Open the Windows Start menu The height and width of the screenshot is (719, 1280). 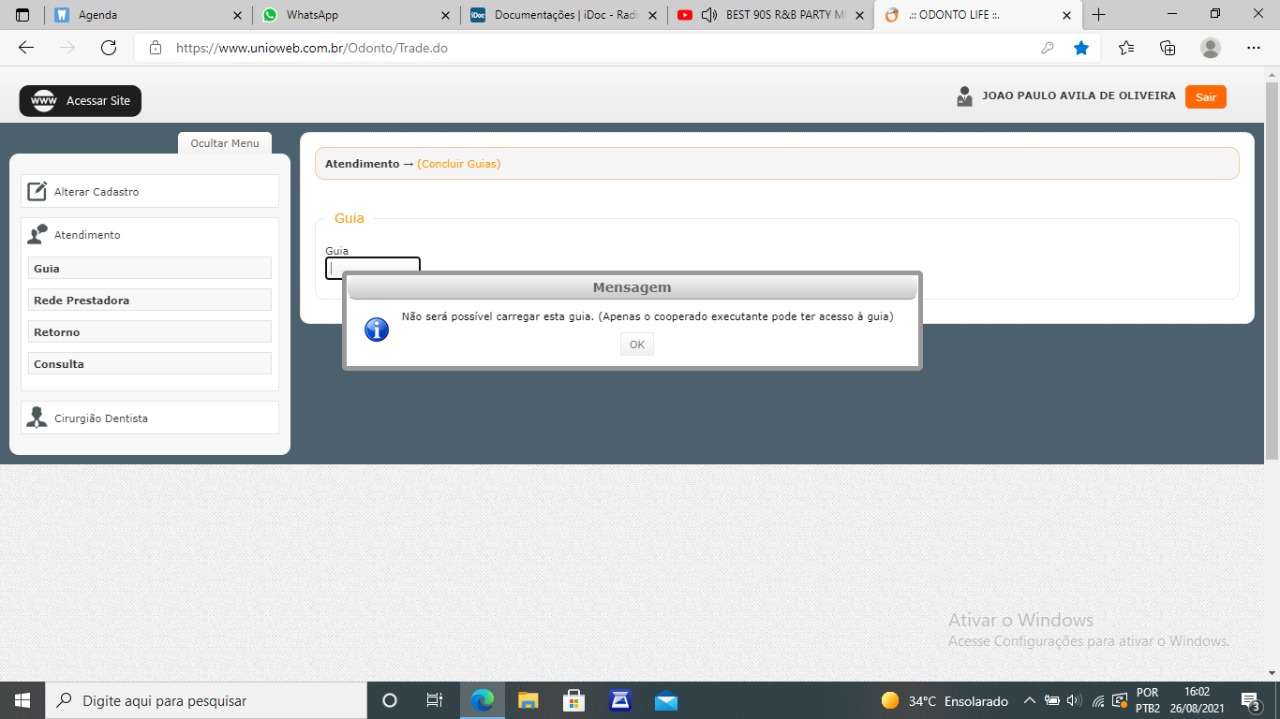22,700
